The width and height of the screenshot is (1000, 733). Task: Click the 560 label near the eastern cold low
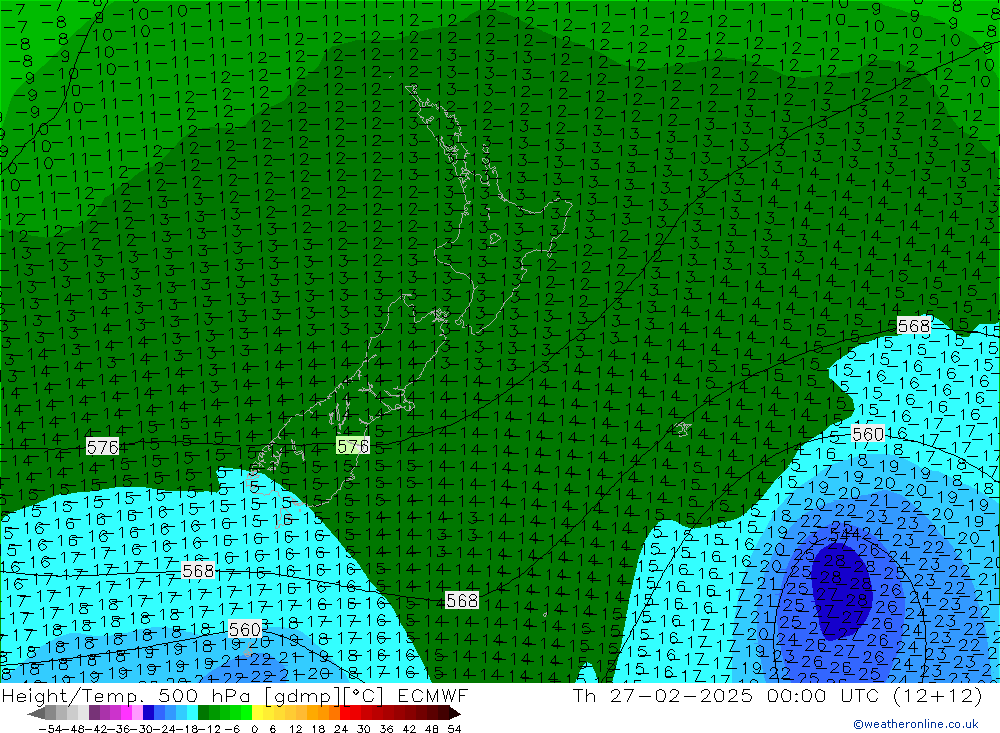click(867, 434)
